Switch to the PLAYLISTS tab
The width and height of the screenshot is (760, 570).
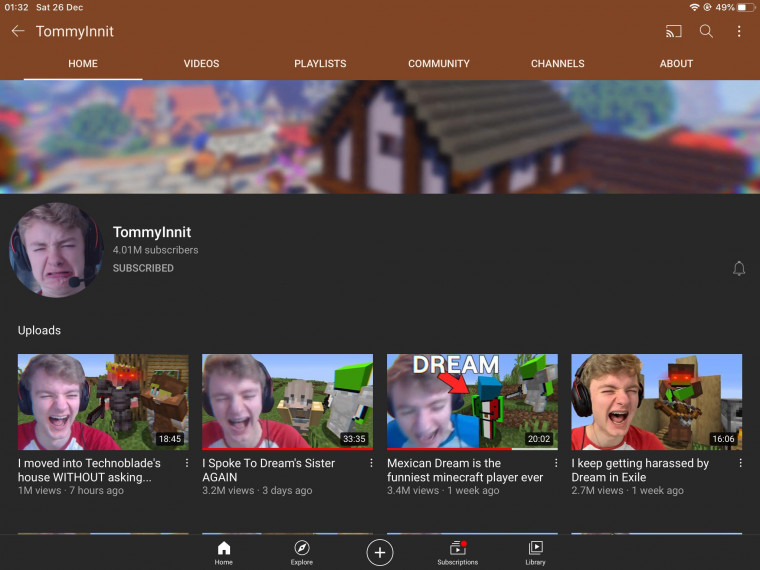click(320, 63)
